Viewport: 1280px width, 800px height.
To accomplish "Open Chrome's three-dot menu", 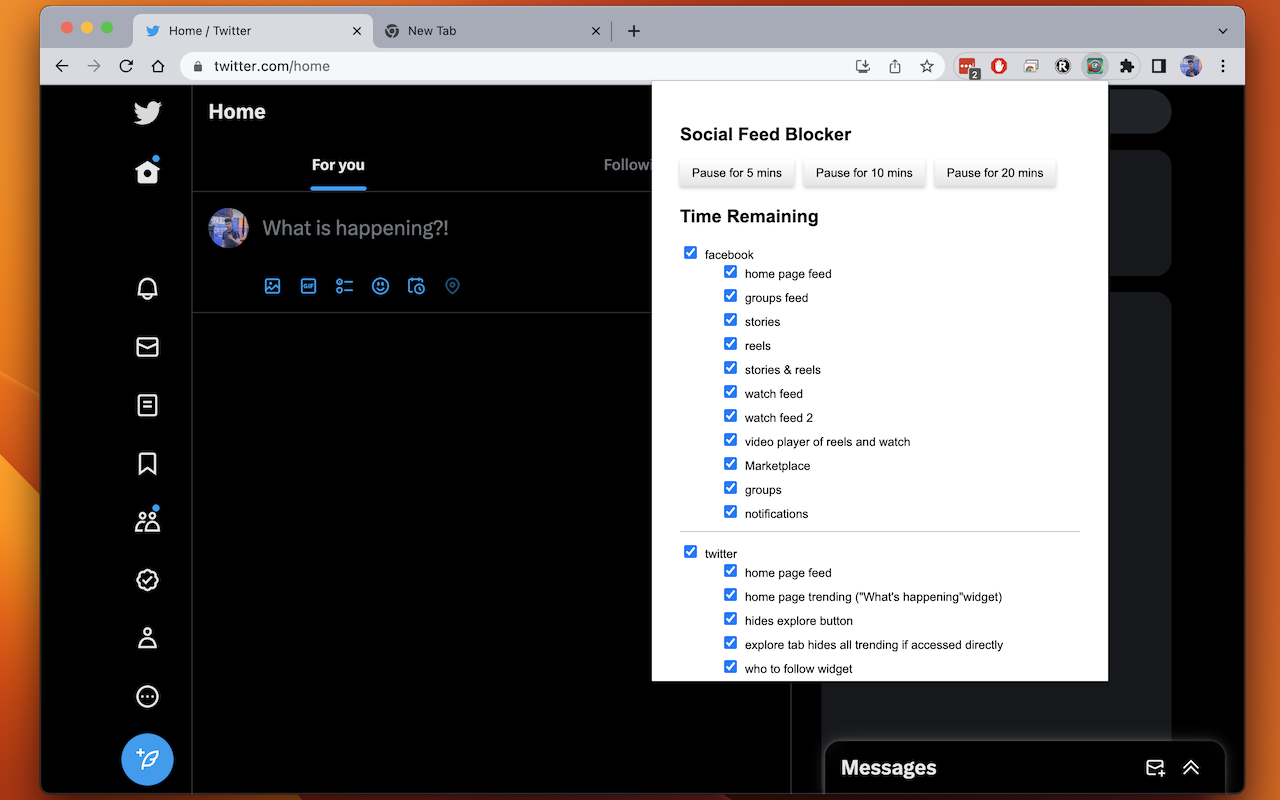I will [x=1223, y=66].
